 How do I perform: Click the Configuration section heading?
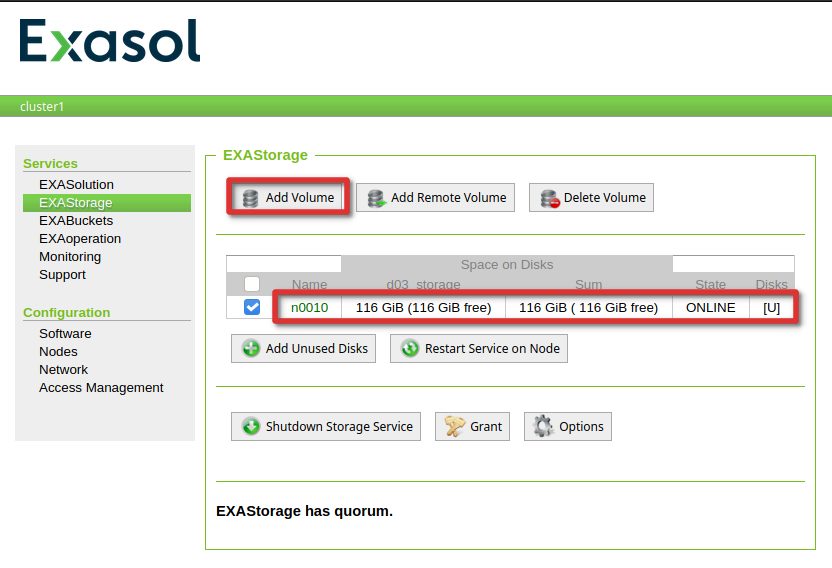click(67, 313)
